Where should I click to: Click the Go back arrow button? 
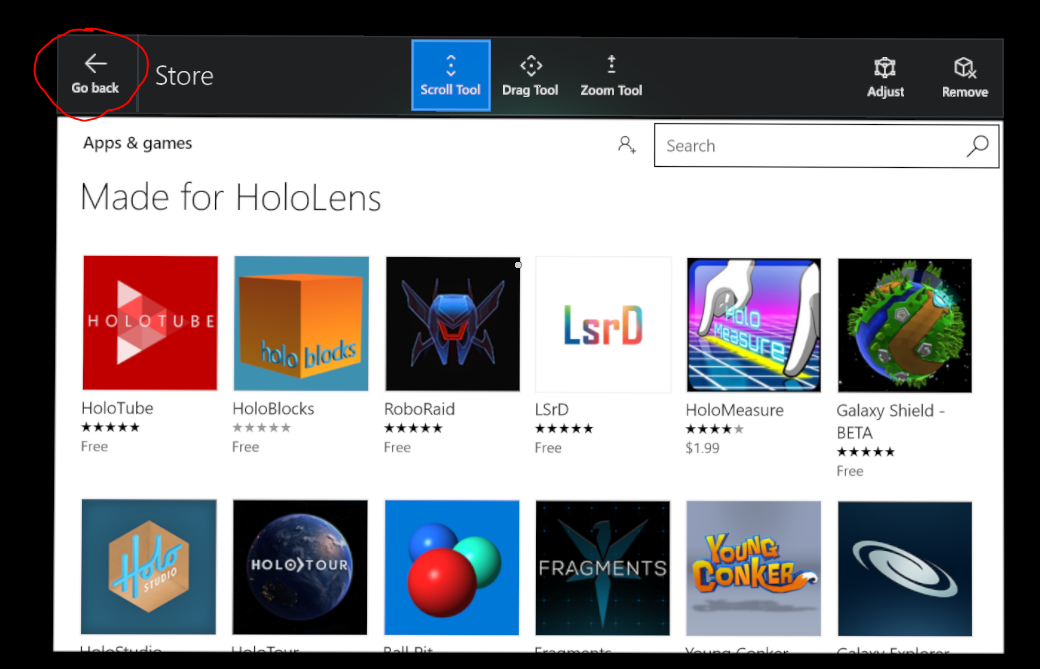(x=96, y=74)
